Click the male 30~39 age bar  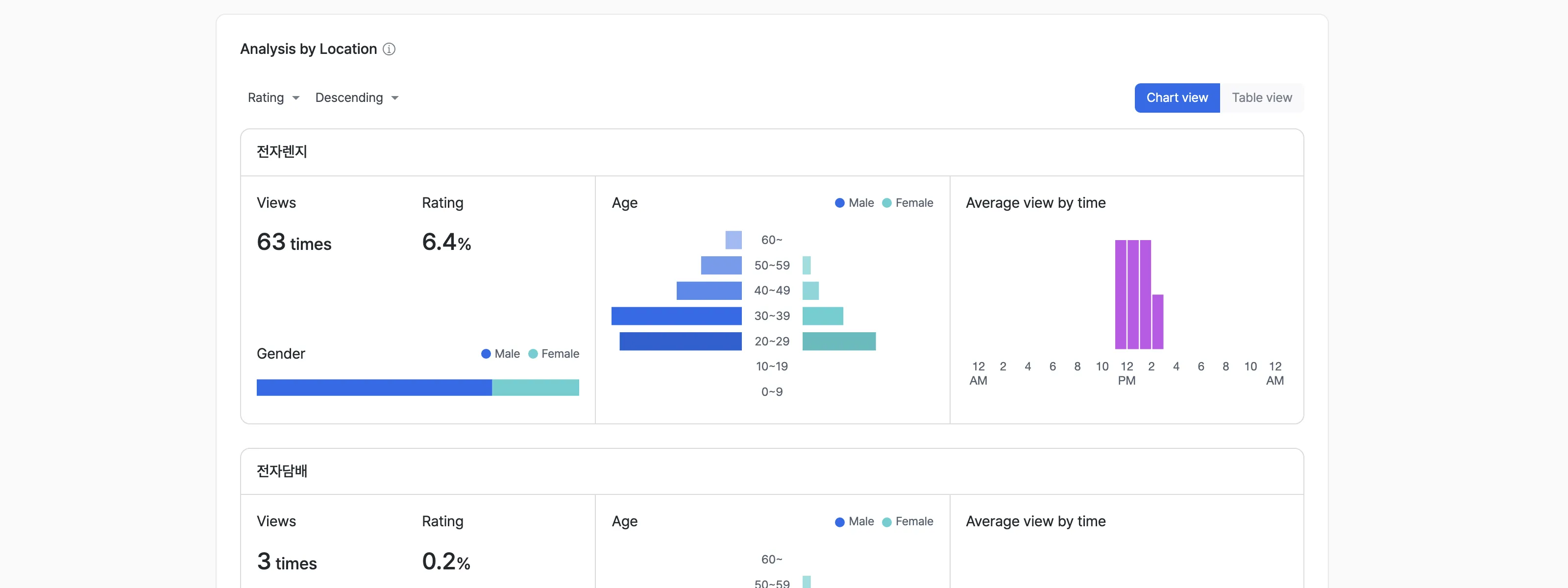[x=676, y=316]
